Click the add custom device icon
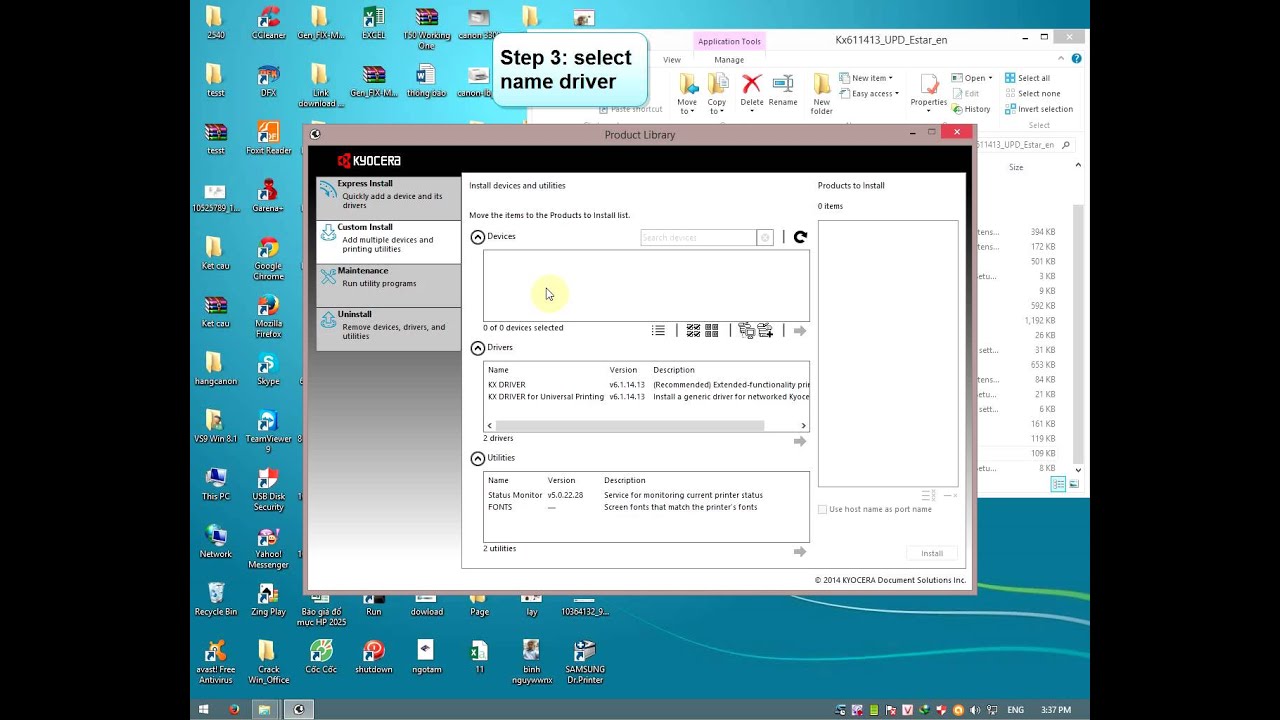1280x720 pixels. 765,330
